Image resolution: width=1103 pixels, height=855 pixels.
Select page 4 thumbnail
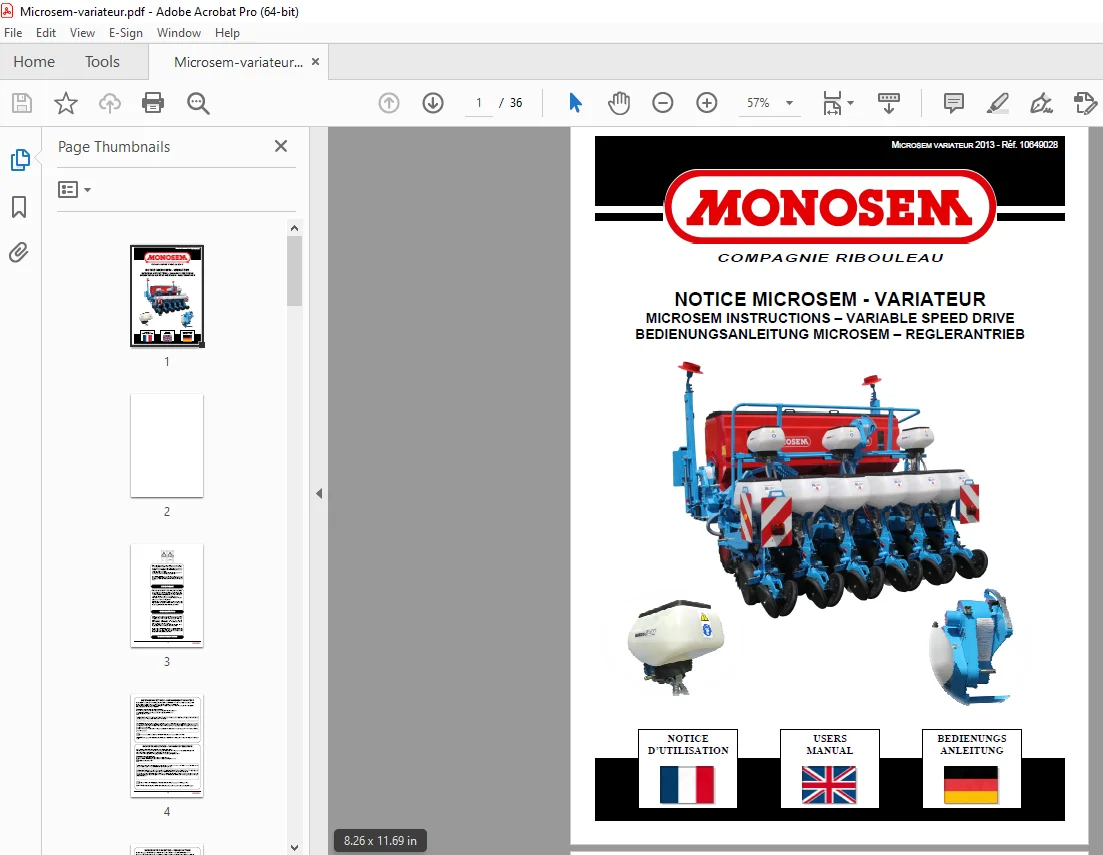point(167,745)
